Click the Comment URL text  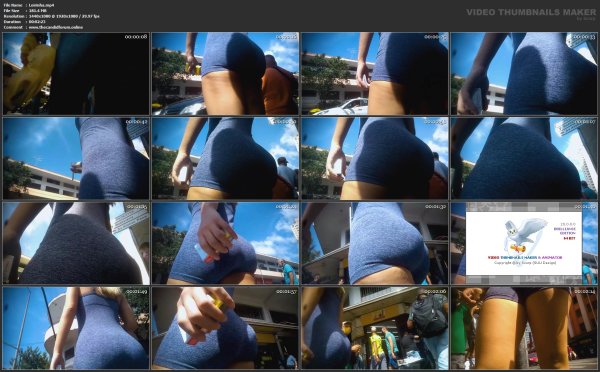(x=55, y=27)
